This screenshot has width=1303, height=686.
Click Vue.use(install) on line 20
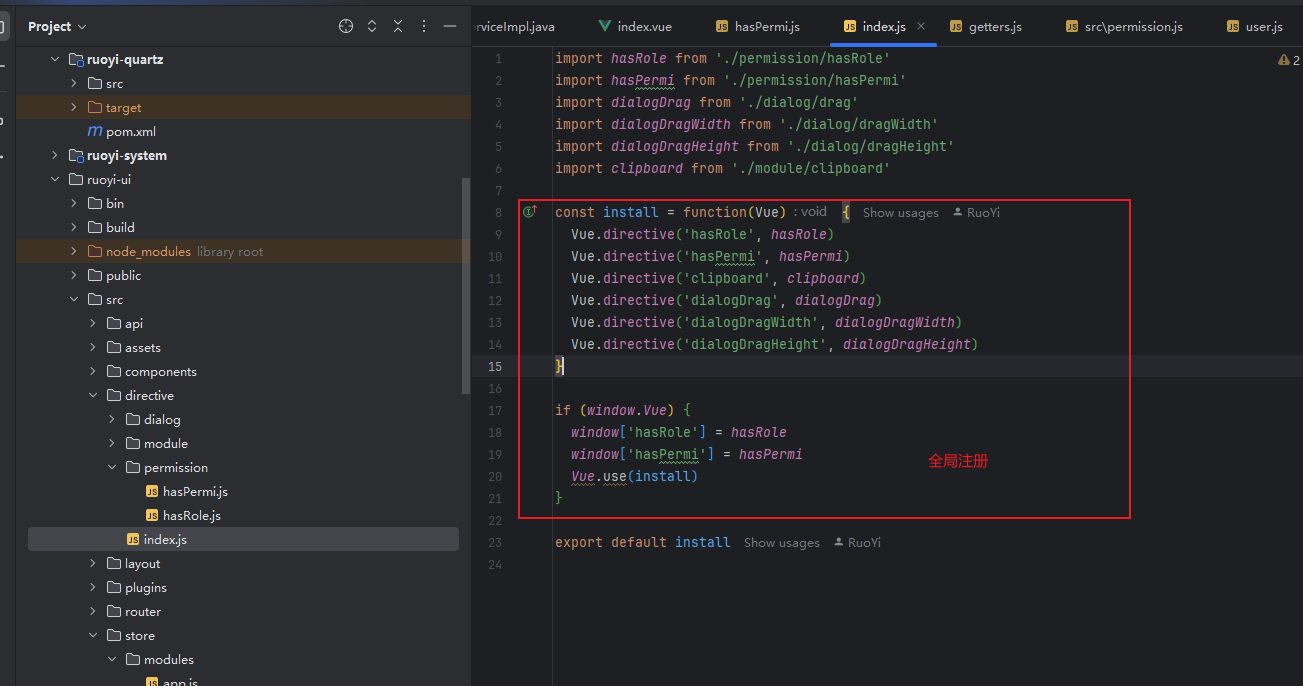coord(635,476)
